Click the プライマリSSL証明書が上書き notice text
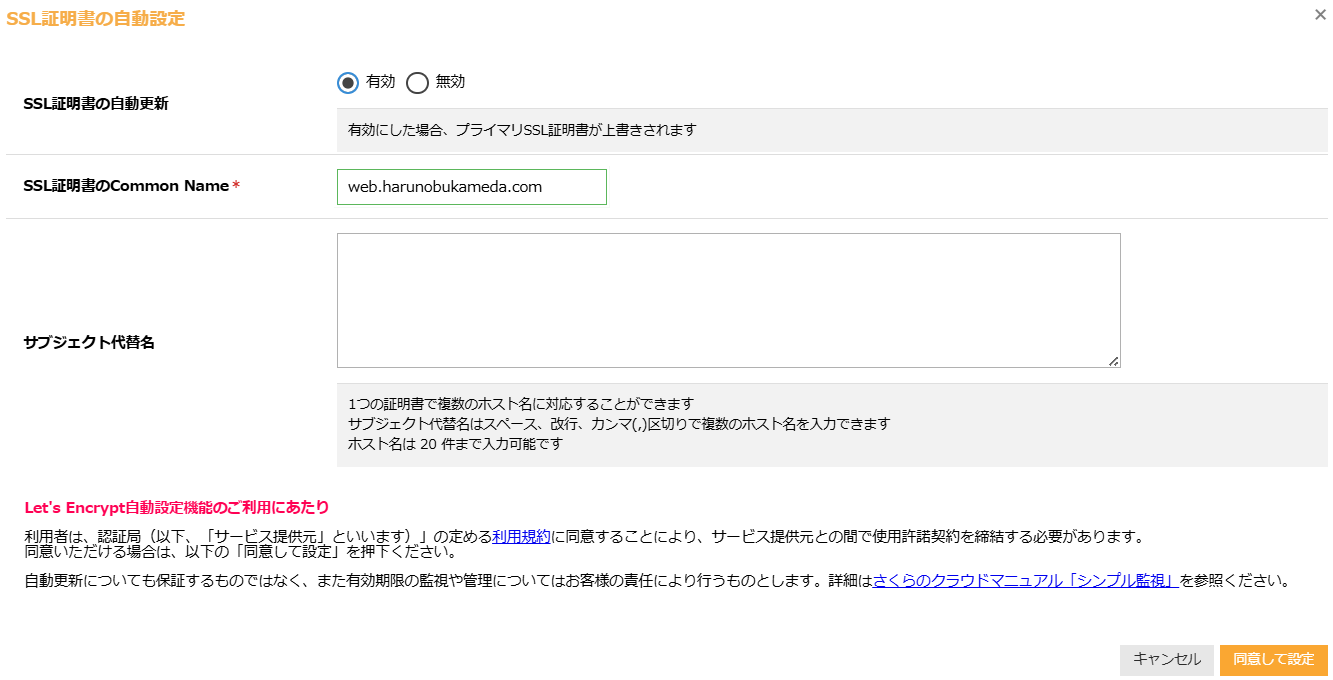Viewport: 1333px width, 680px height. (x=521, y=130)
